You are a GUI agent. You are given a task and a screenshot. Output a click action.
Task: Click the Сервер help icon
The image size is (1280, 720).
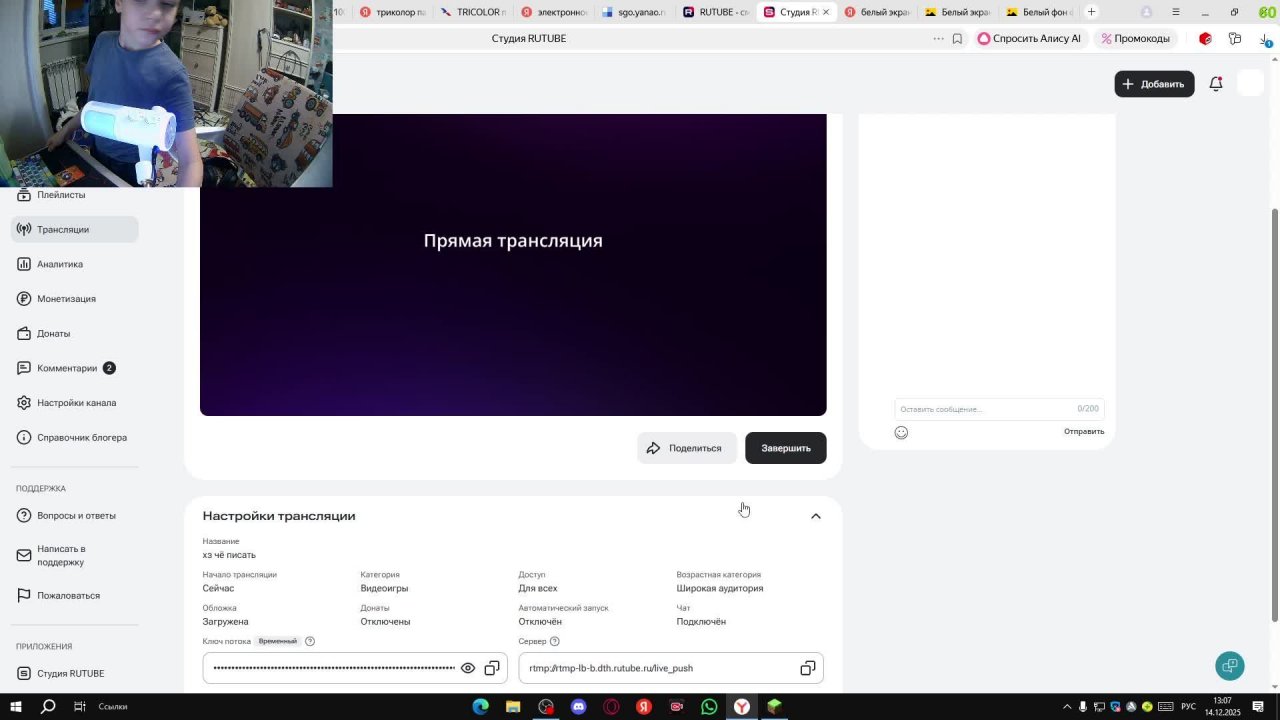click(x=555, y=641)
